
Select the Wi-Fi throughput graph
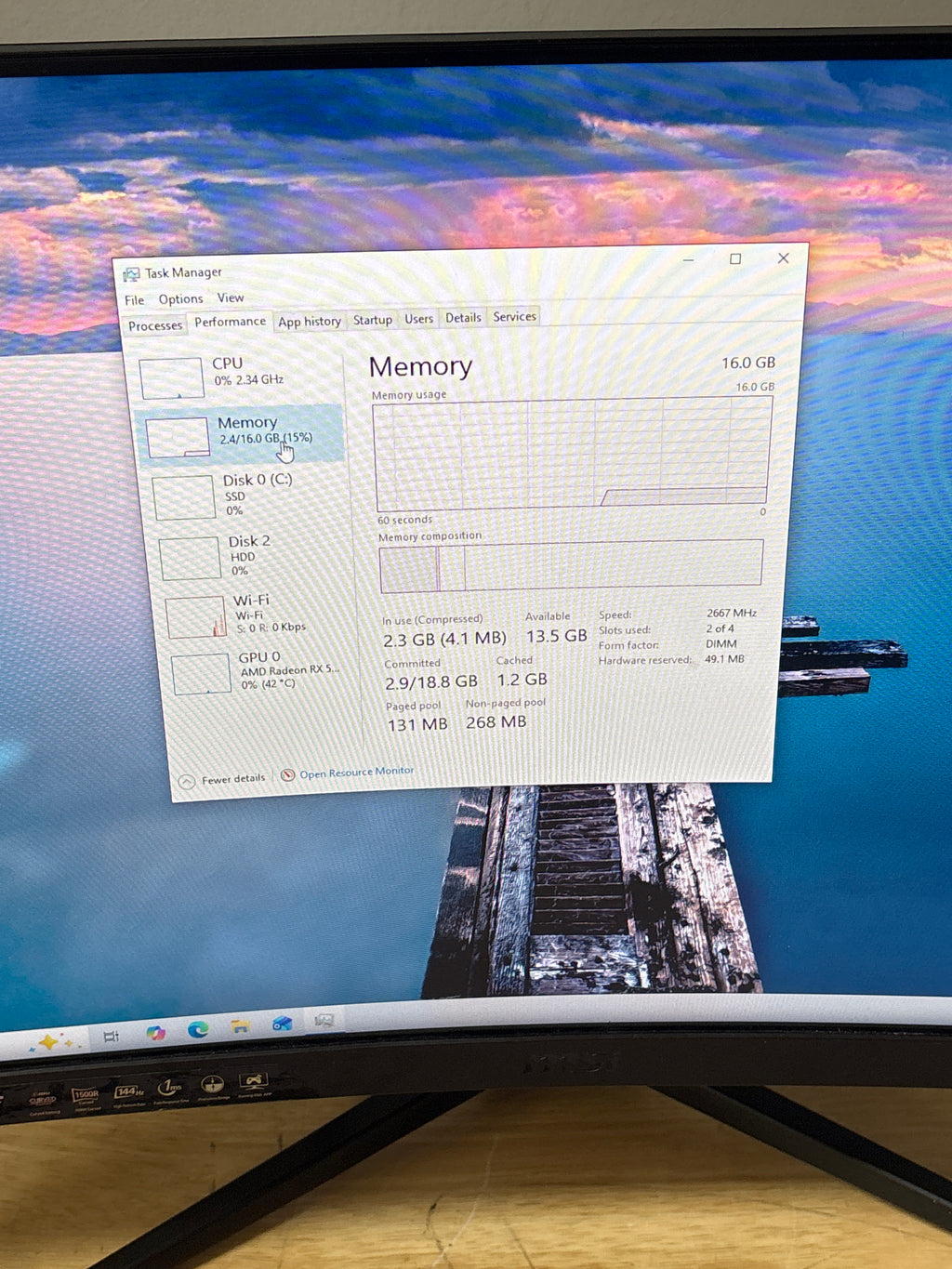coord(196,617)
